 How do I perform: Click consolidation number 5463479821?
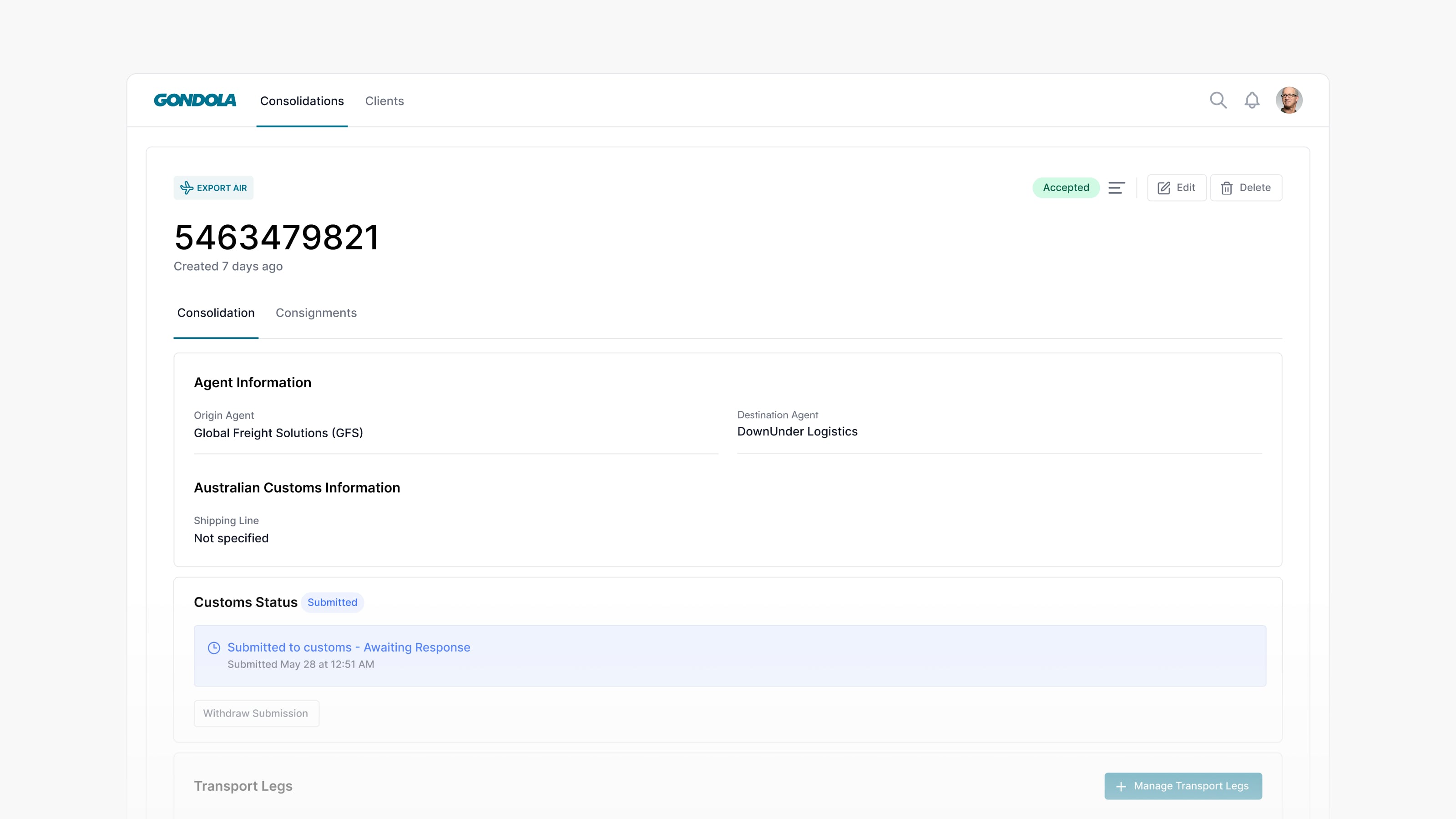coord(276,237)
